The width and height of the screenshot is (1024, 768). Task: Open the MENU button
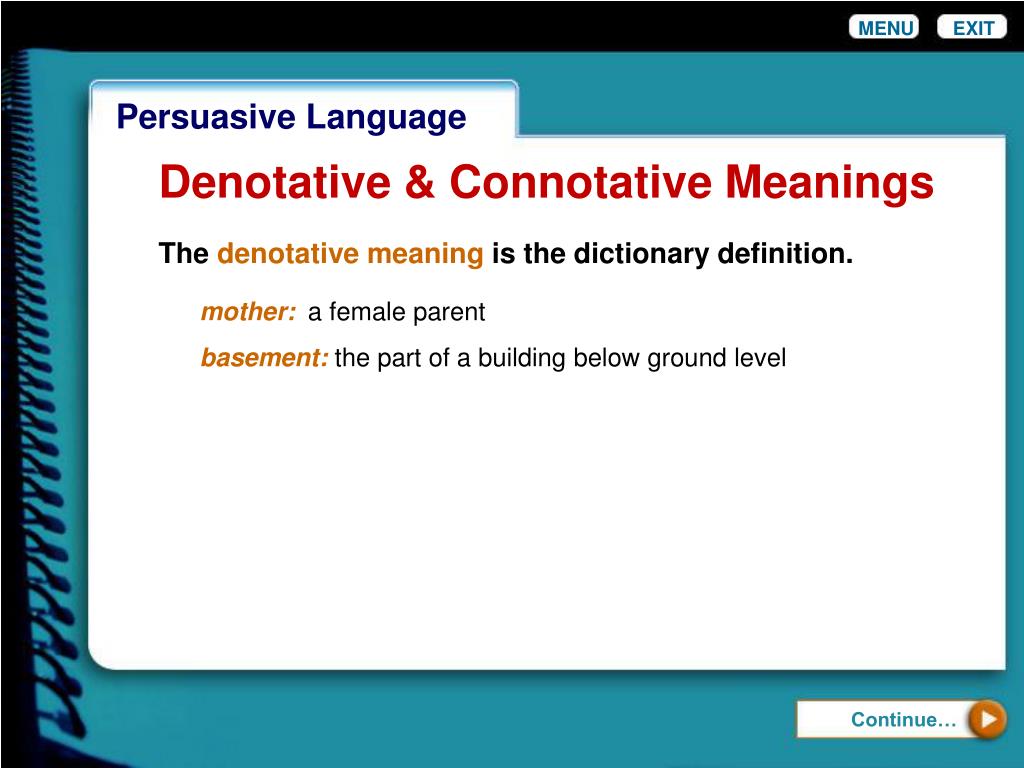[x=884, y=27]
